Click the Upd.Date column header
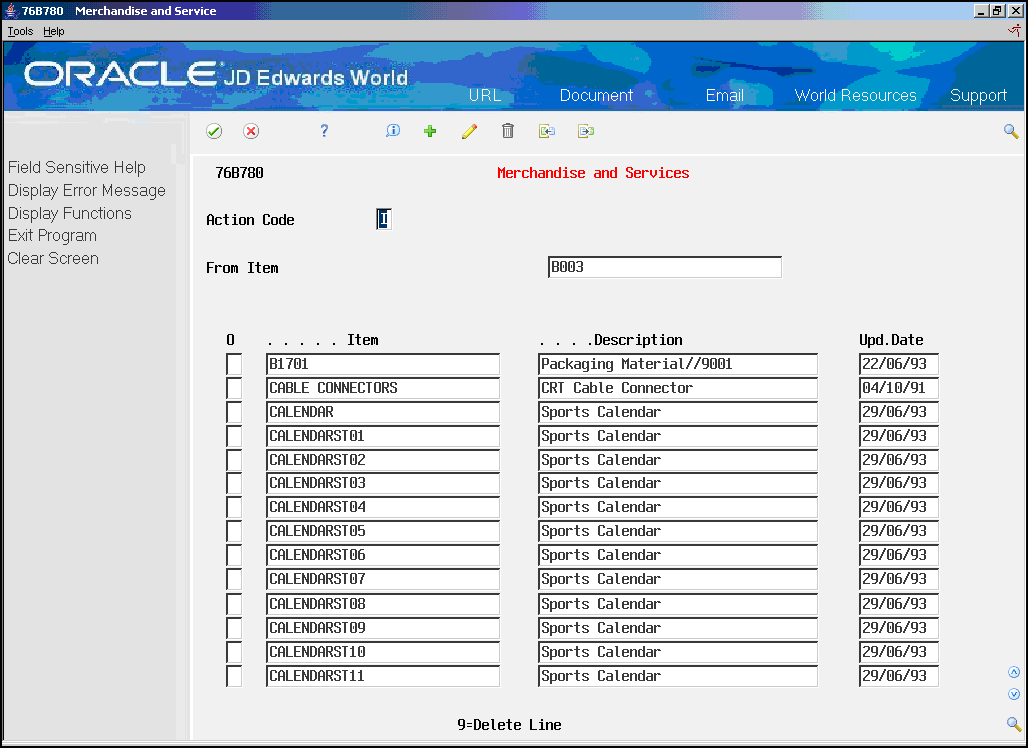 click(891, 340)
